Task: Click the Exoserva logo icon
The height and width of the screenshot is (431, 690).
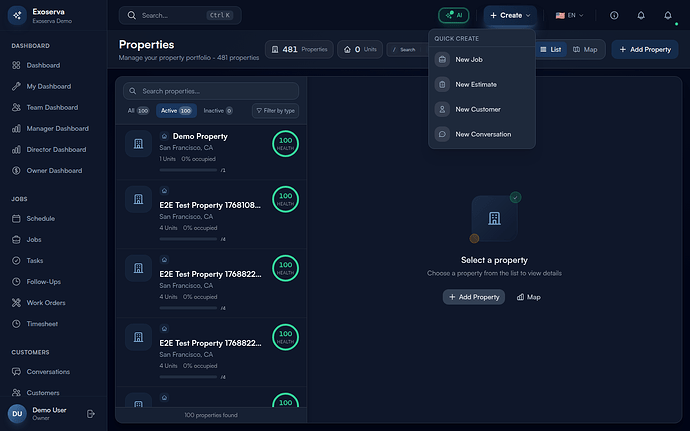Action: tap(17, 15)
